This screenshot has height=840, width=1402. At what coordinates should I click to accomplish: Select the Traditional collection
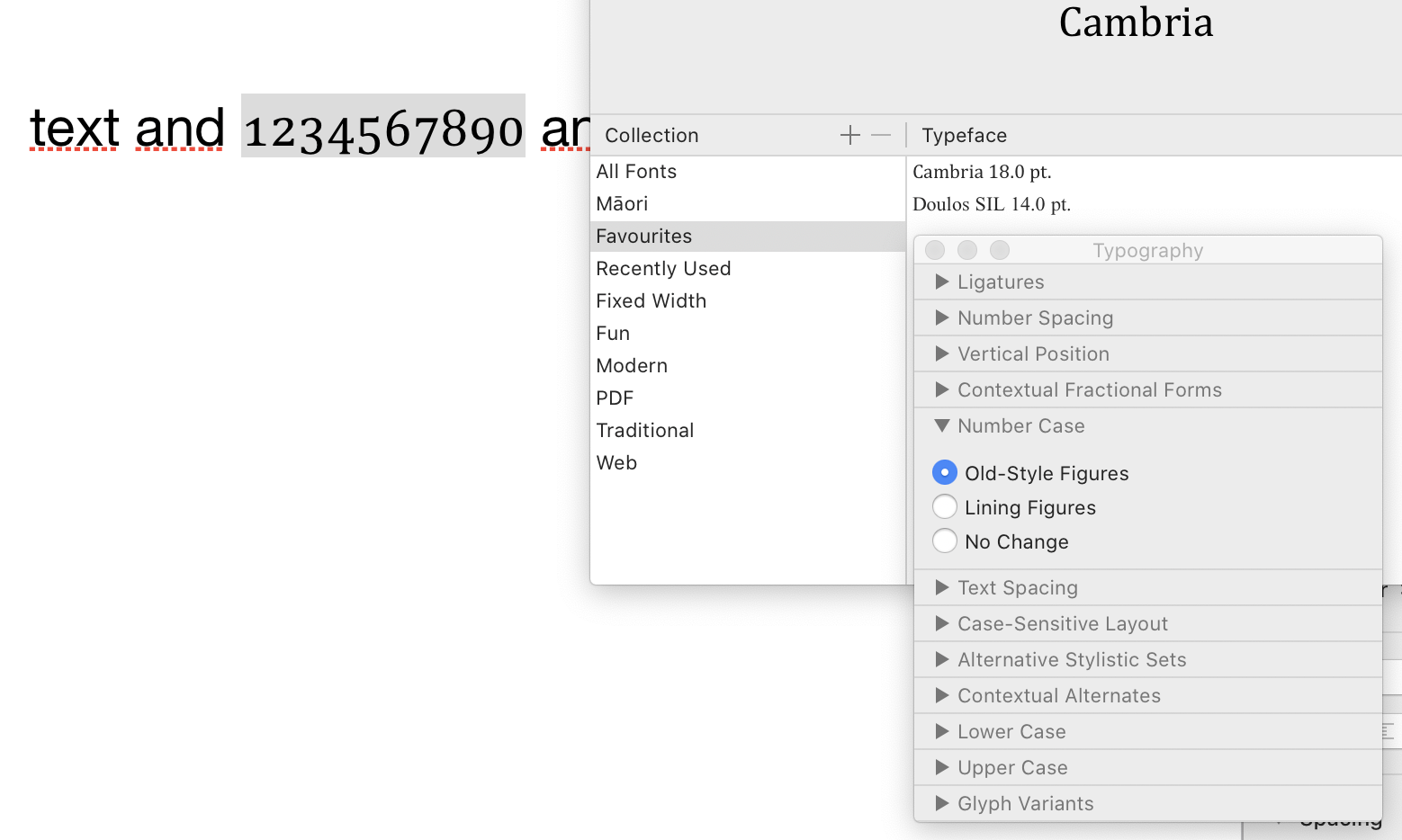point(748,431)
